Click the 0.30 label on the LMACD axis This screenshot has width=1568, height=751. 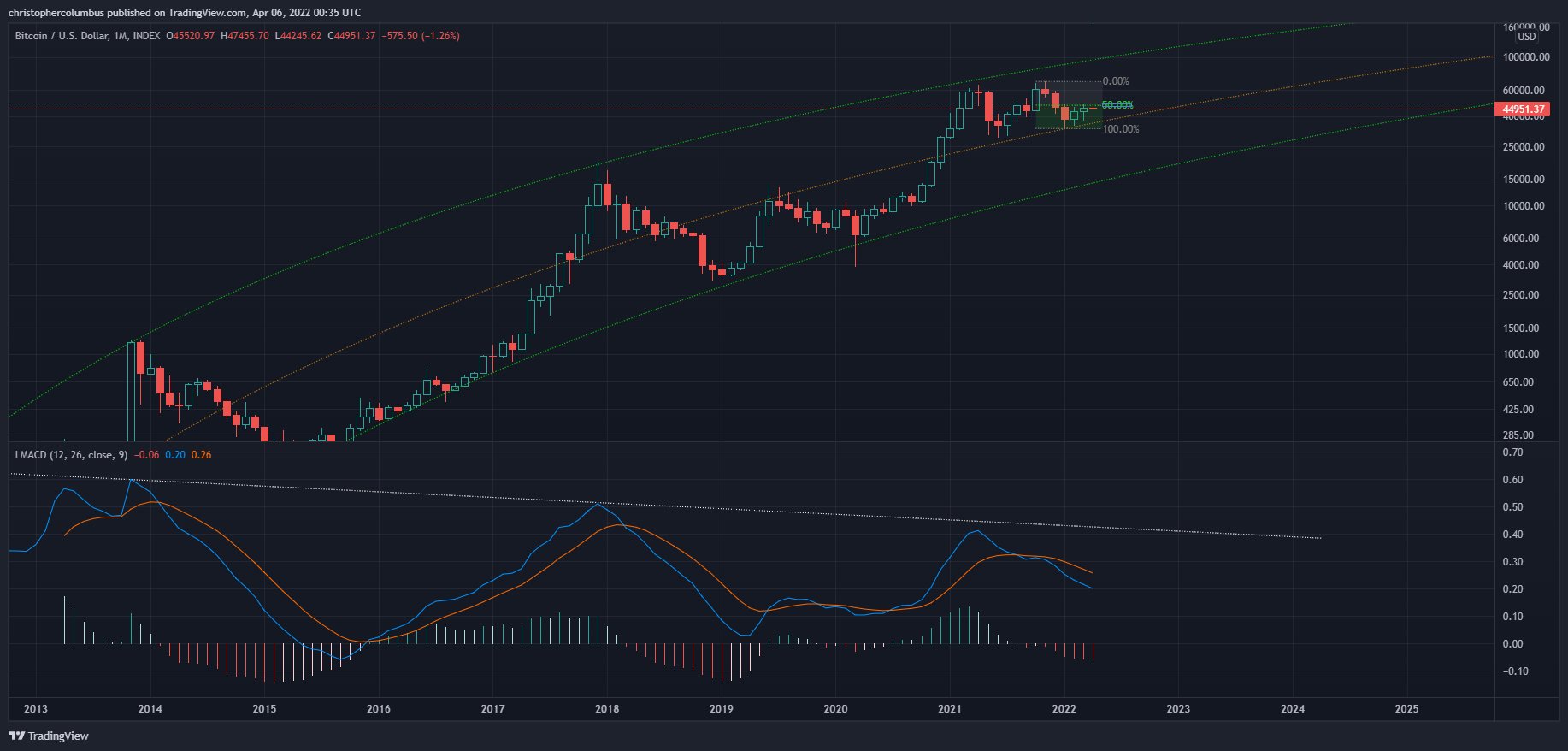click(x=1512, y=562)
